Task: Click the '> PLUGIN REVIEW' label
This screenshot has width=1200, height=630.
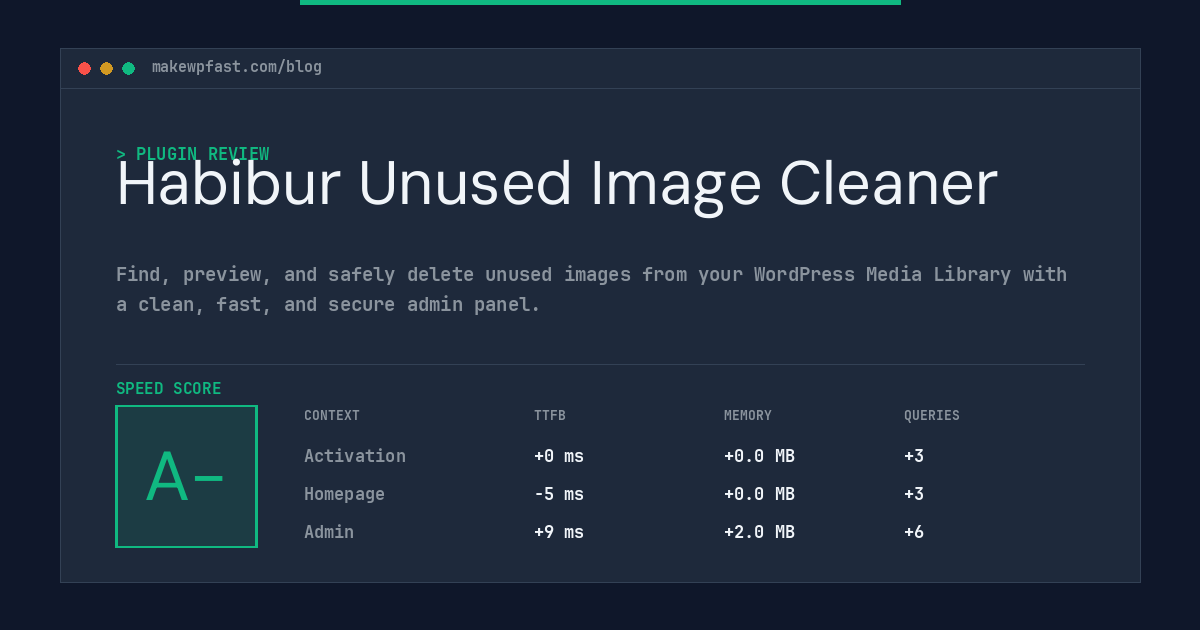Action: tap(193, 154)
